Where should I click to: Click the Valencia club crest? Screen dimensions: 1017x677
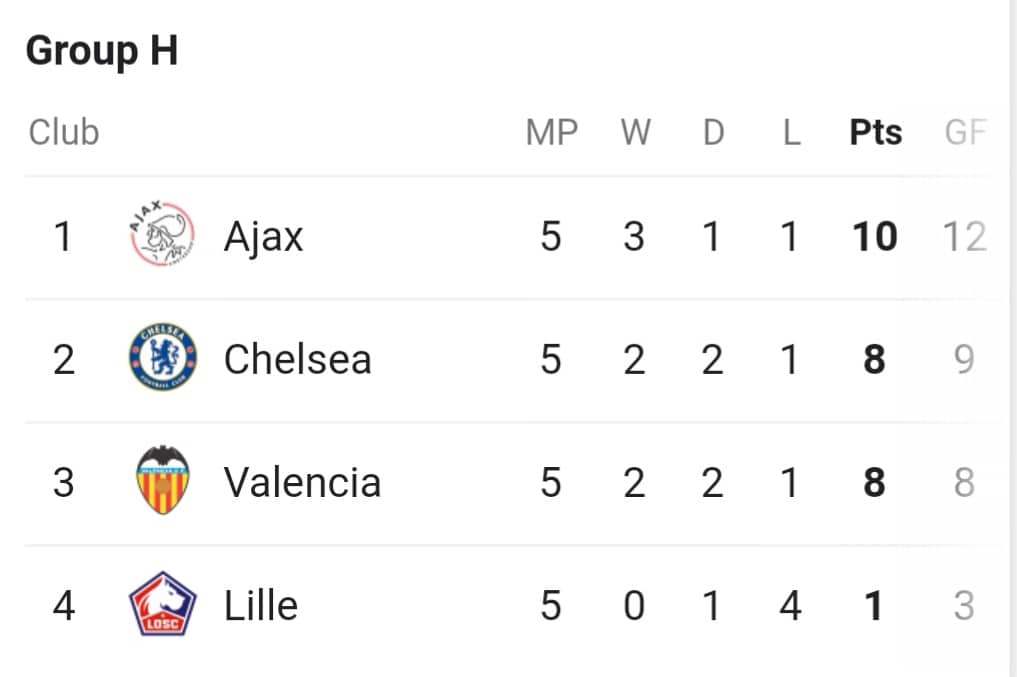(163, 480)
